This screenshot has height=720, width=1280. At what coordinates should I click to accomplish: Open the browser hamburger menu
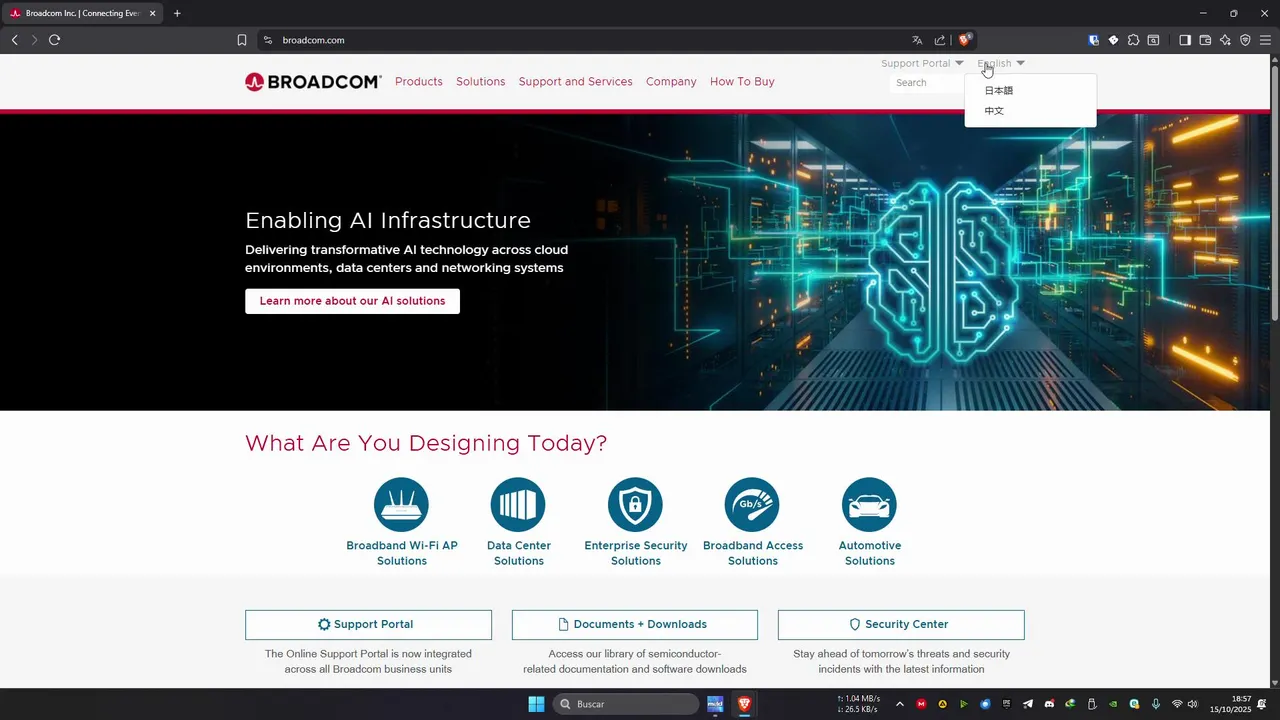tap(1265, 40)
